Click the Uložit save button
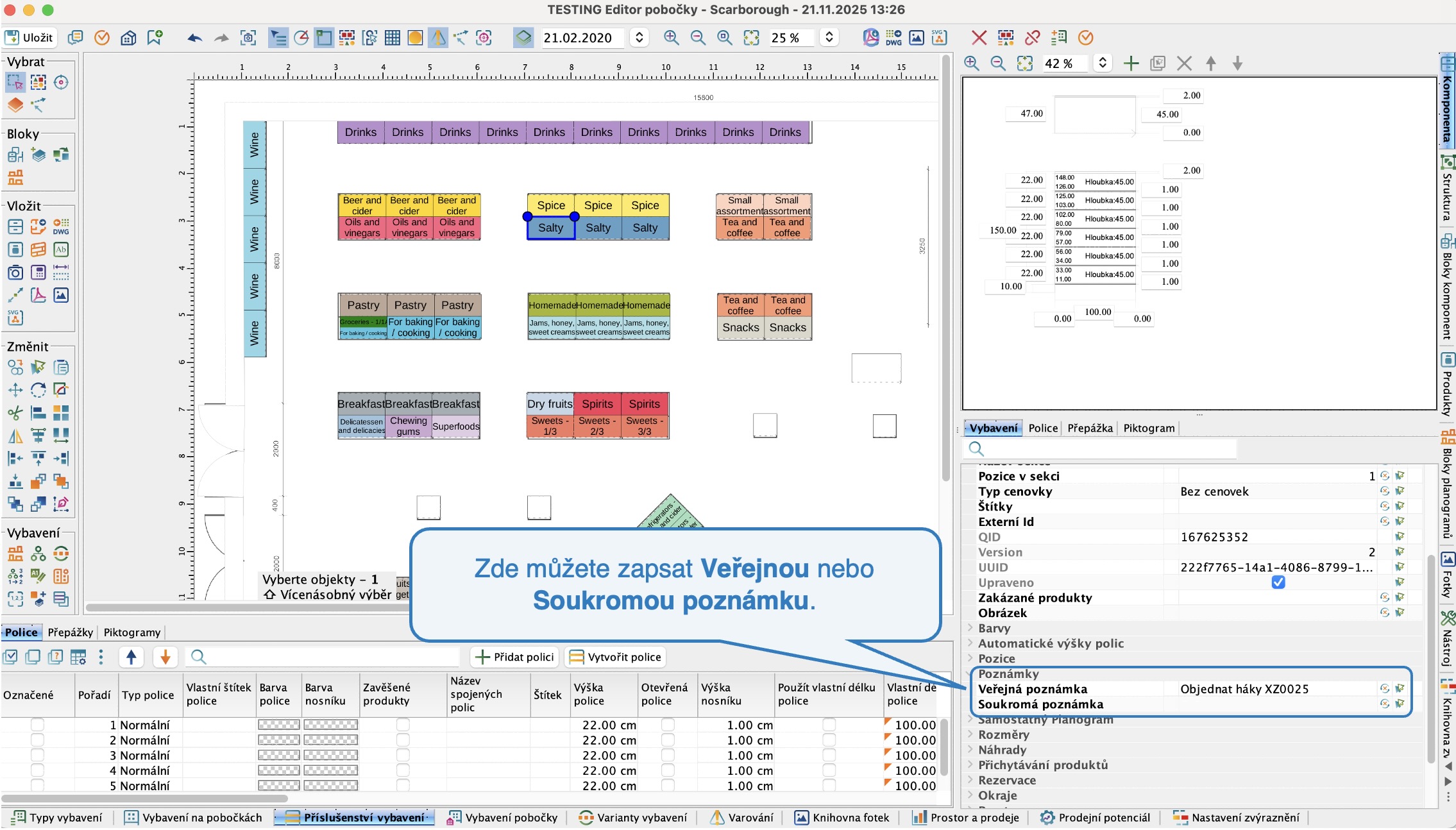 click(x=30, y=38)
